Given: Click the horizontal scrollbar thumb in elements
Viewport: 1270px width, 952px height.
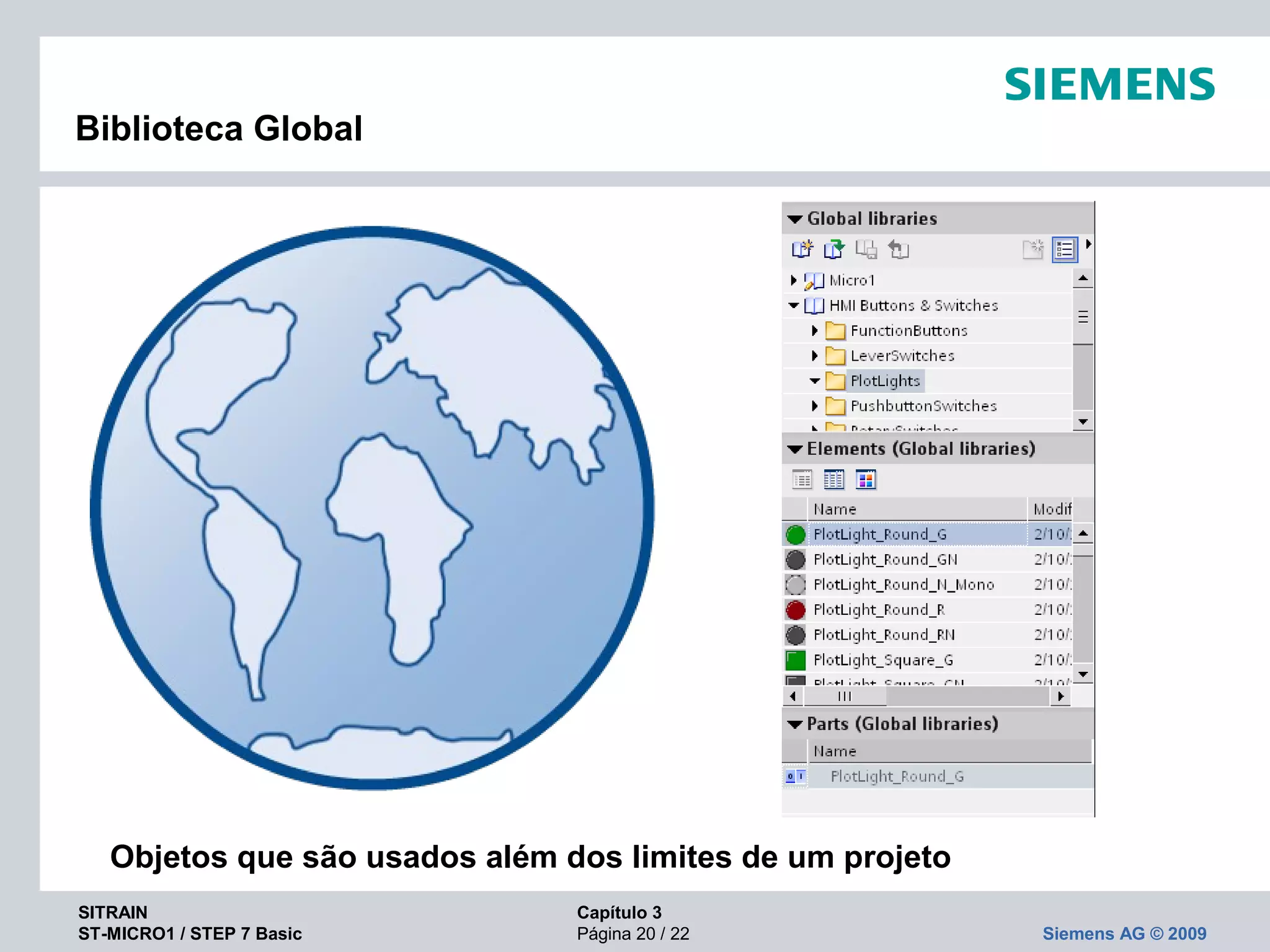Looking at the screenshot, I should pos(845,697).
